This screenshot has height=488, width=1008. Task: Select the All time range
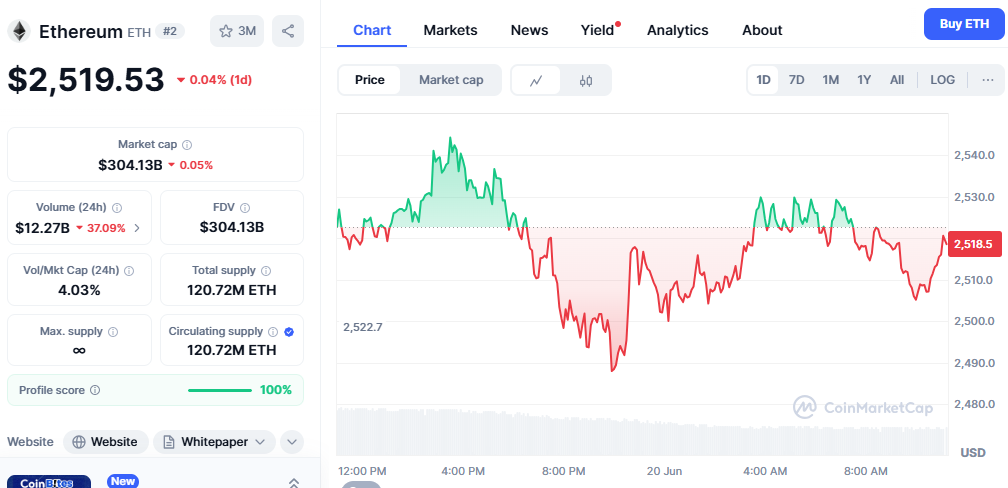click(x=897, y=80)
